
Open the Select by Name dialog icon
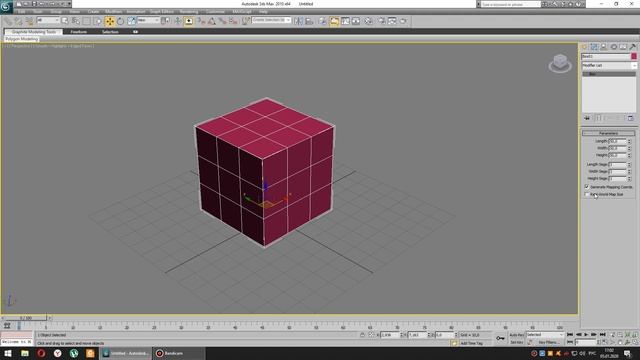[76, 21]
